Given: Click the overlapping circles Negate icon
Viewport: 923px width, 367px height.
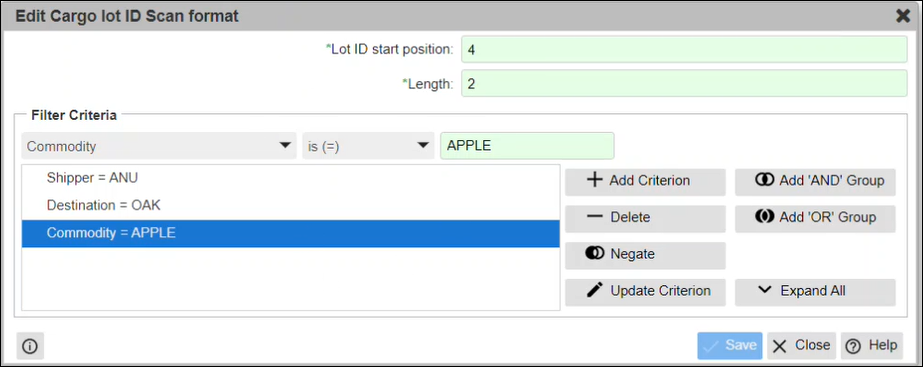Looking at the screenshot, I should pyautogui.click(x=595, y=253).
